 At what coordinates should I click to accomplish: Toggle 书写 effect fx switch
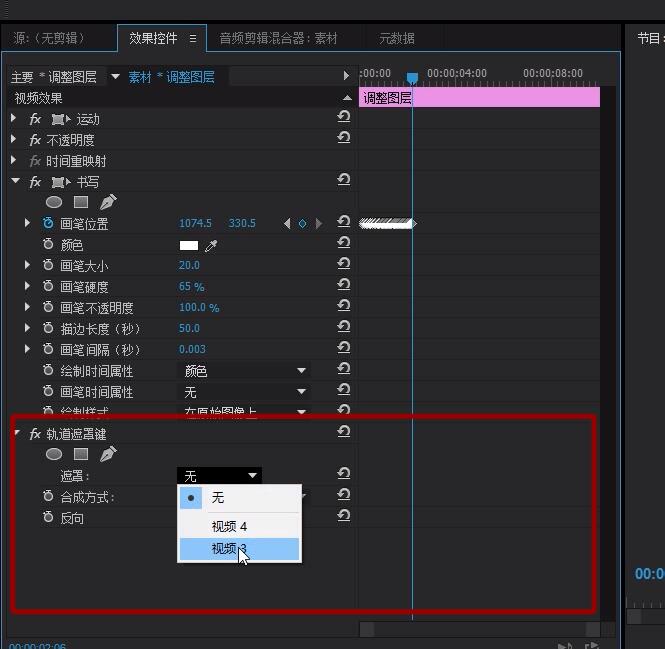35,182
